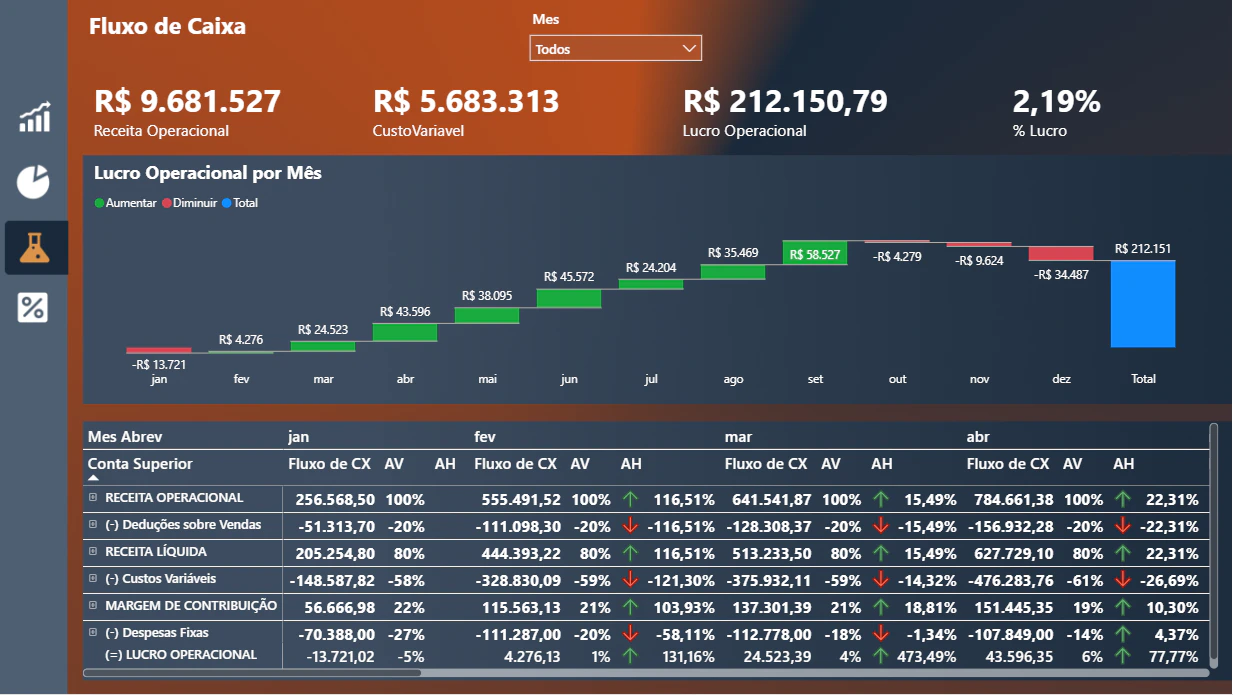Click the red down arrow beside -121,30%
1233x695 pixels.
(x=630, y=579)
